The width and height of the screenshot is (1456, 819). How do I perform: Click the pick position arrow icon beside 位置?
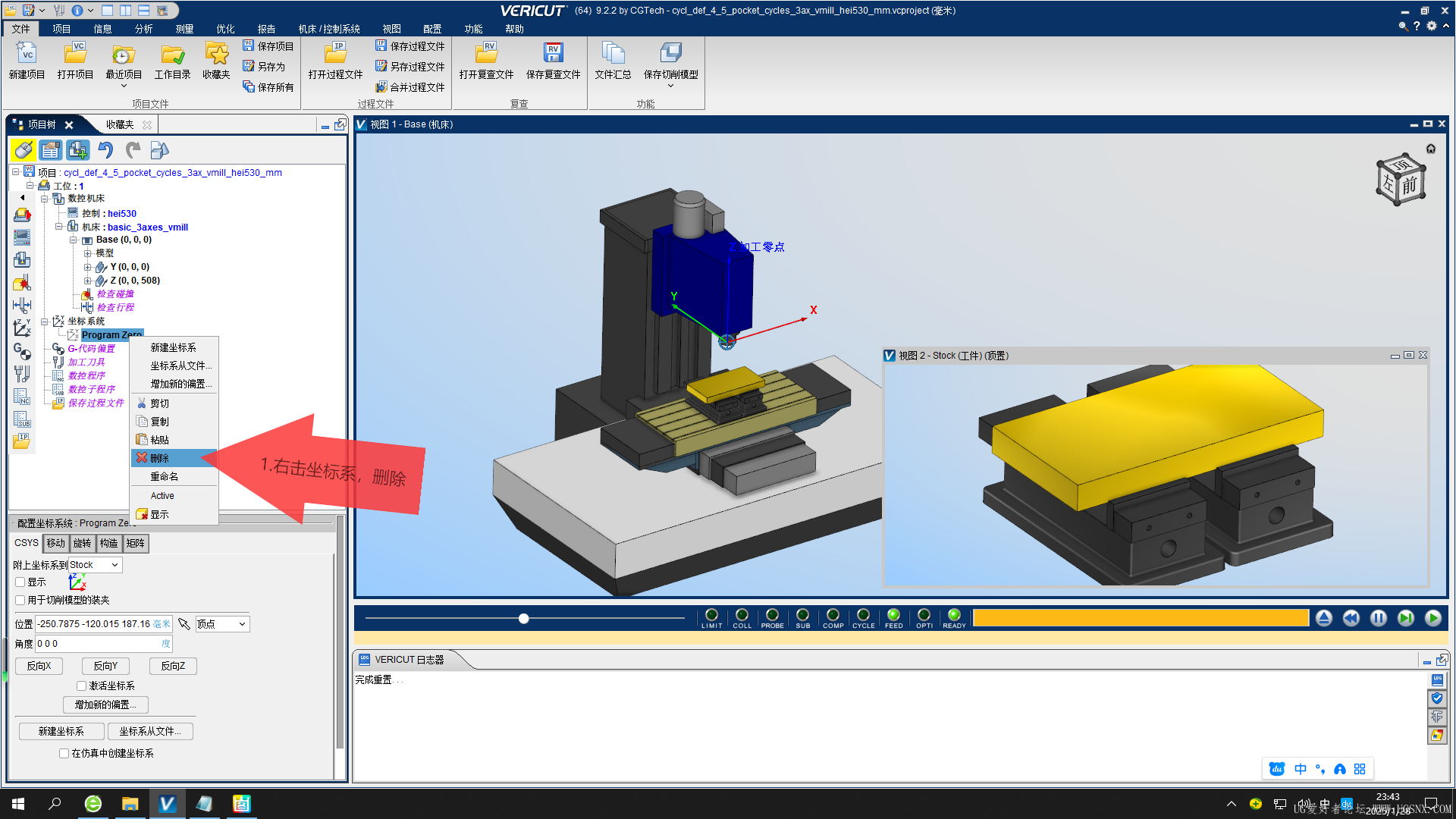pyautogui.click(x=184, y=624)
